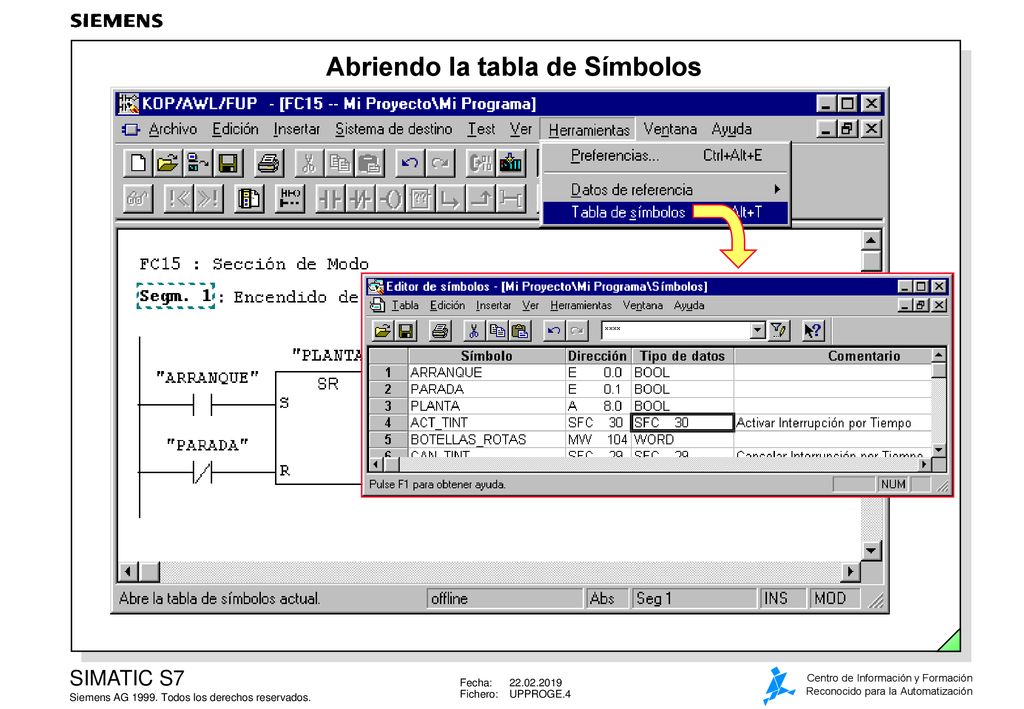Select the BOTELLAS_ROTAS symbol cell
This screenshot has height=709, width=1024.
pyautogui.click(x=487, y=439)
